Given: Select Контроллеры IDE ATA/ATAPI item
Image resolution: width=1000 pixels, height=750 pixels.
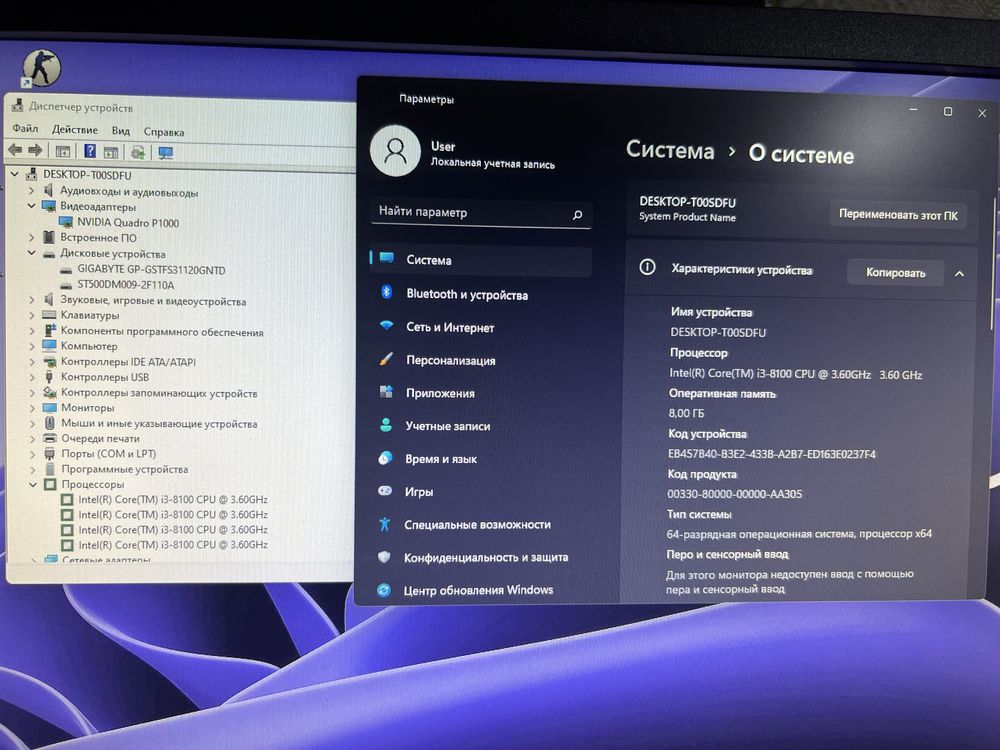Looking at the screenshot, I should pyautogui.click(x=128, y=362).
